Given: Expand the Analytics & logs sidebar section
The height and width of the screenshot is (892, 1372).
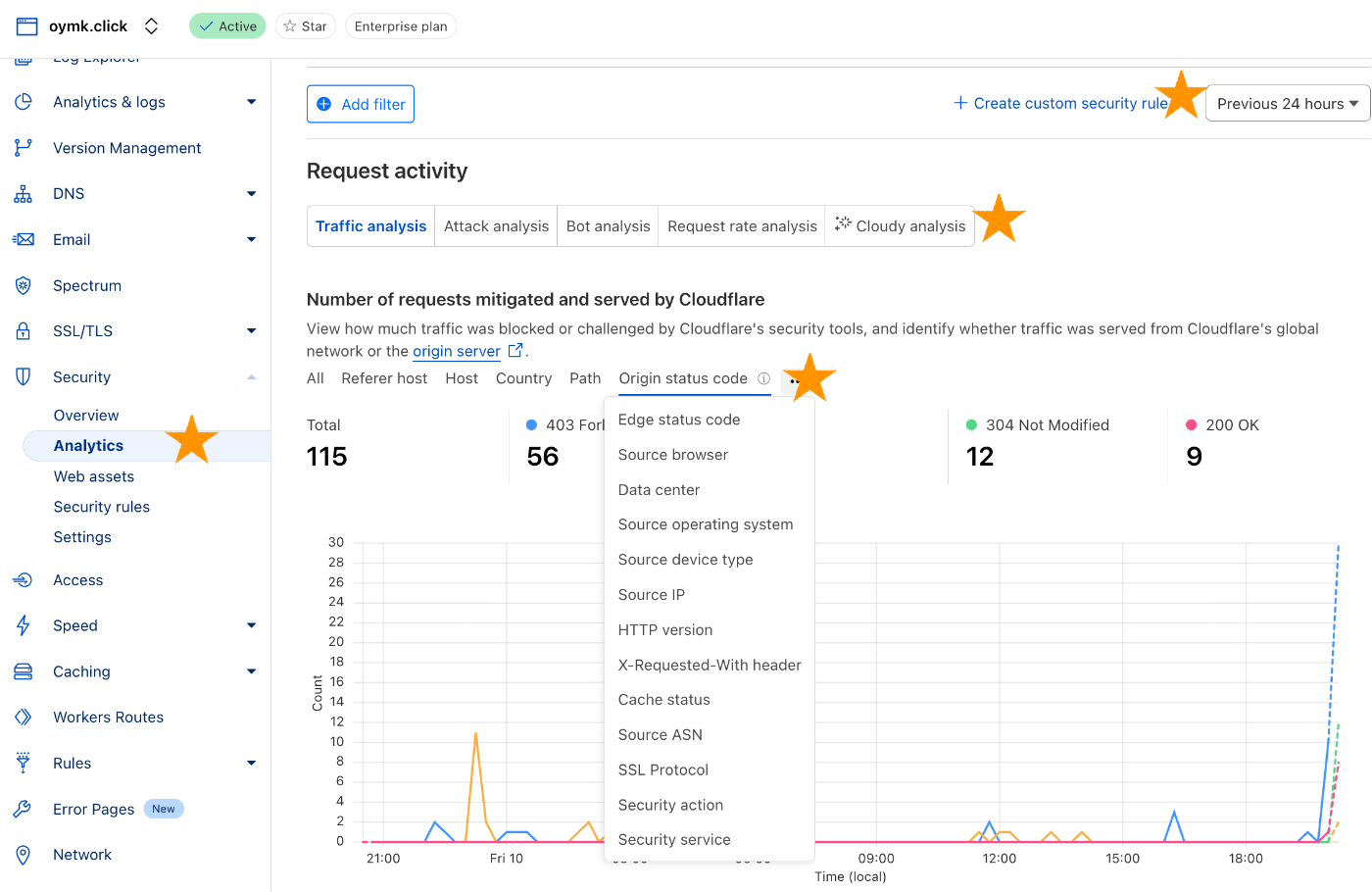Looking at the screenshot, I should 252,102.
